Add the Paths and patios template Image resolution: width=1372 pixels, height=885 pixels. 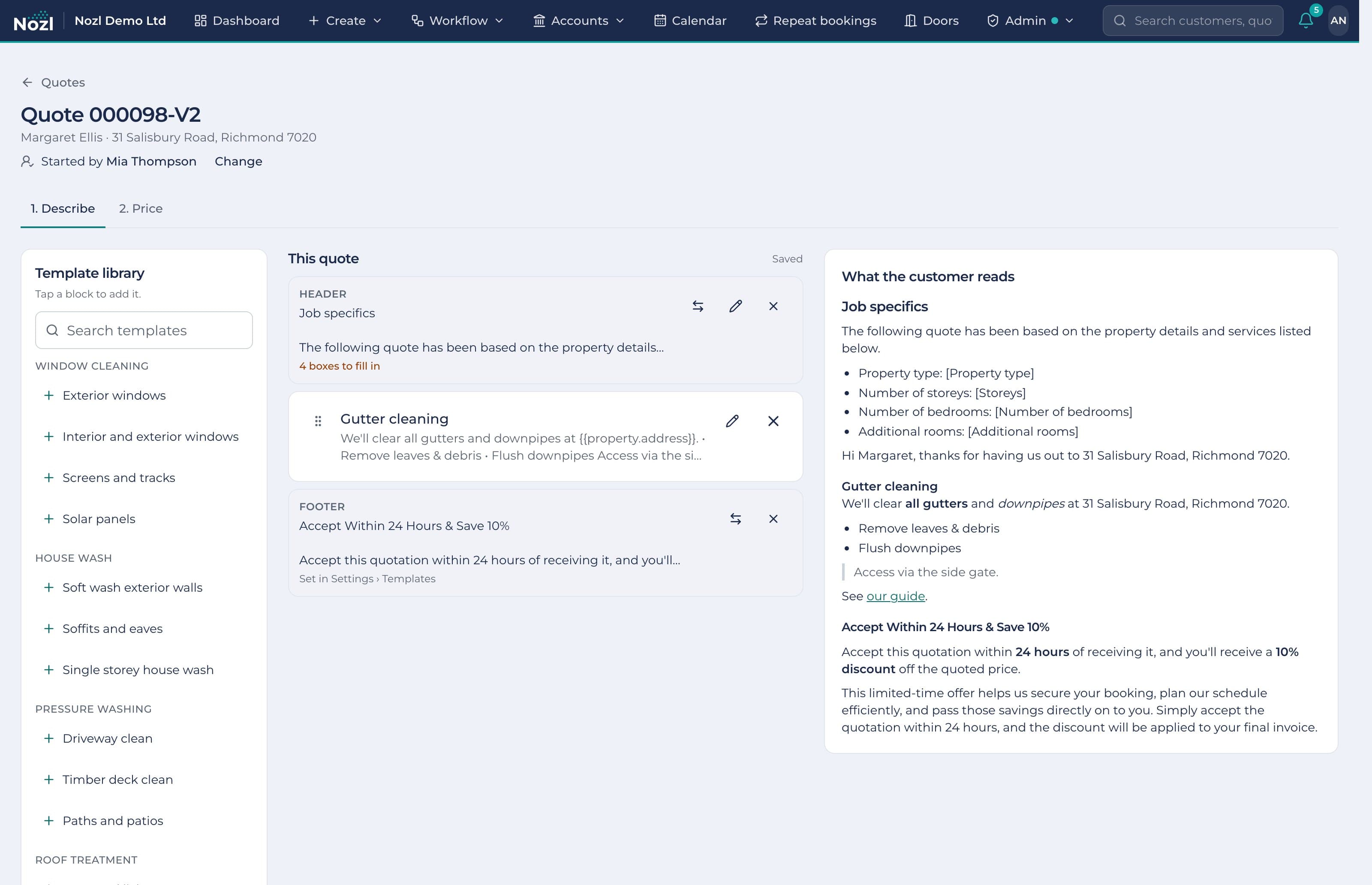144,821
